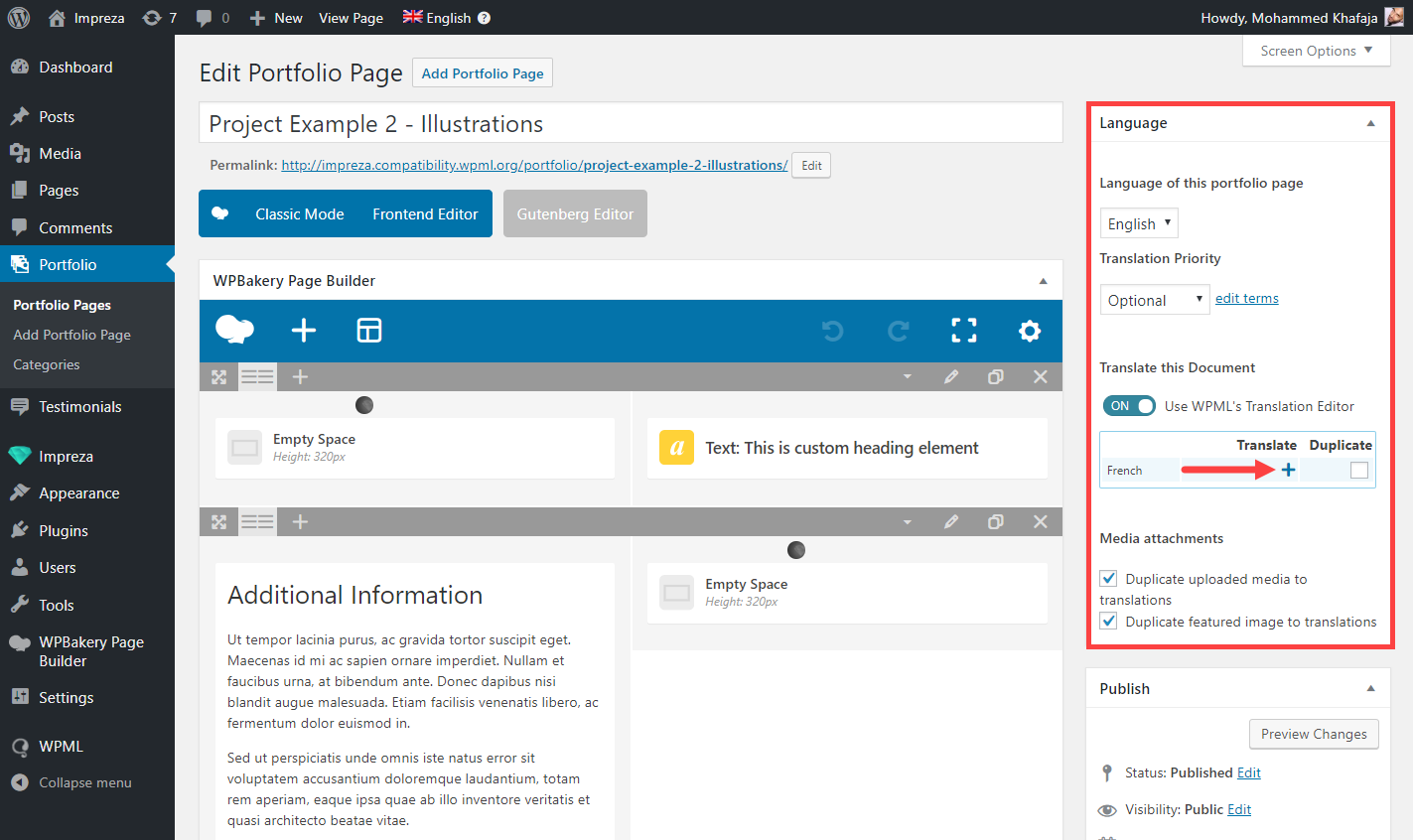Open the templates icon in WPBakery toolbar
Screen dimensions: 1413x840
(x=369, y=331)
